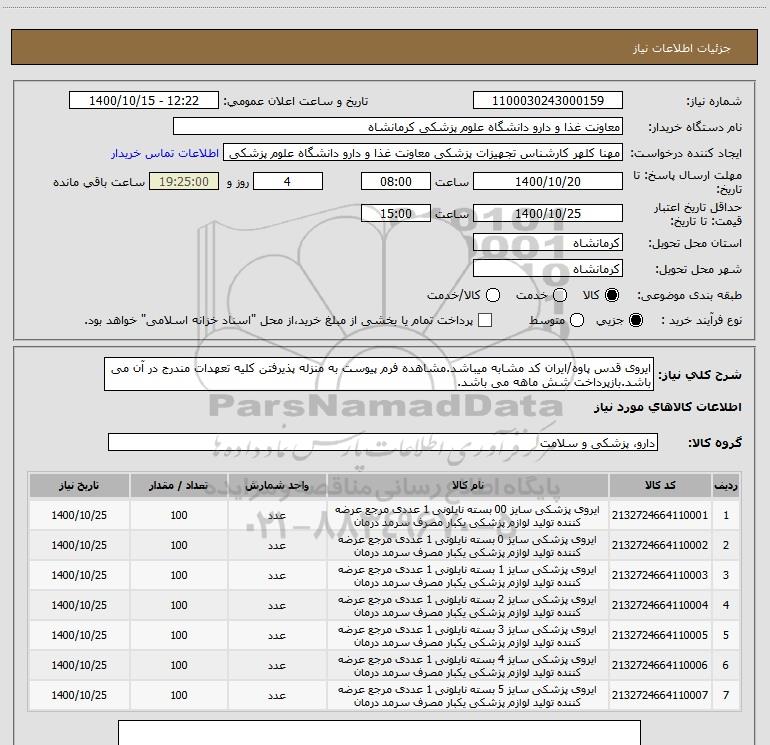Click product code 213272464110006
The height and width of the screenshot is (745, 770).
(660, 665)
